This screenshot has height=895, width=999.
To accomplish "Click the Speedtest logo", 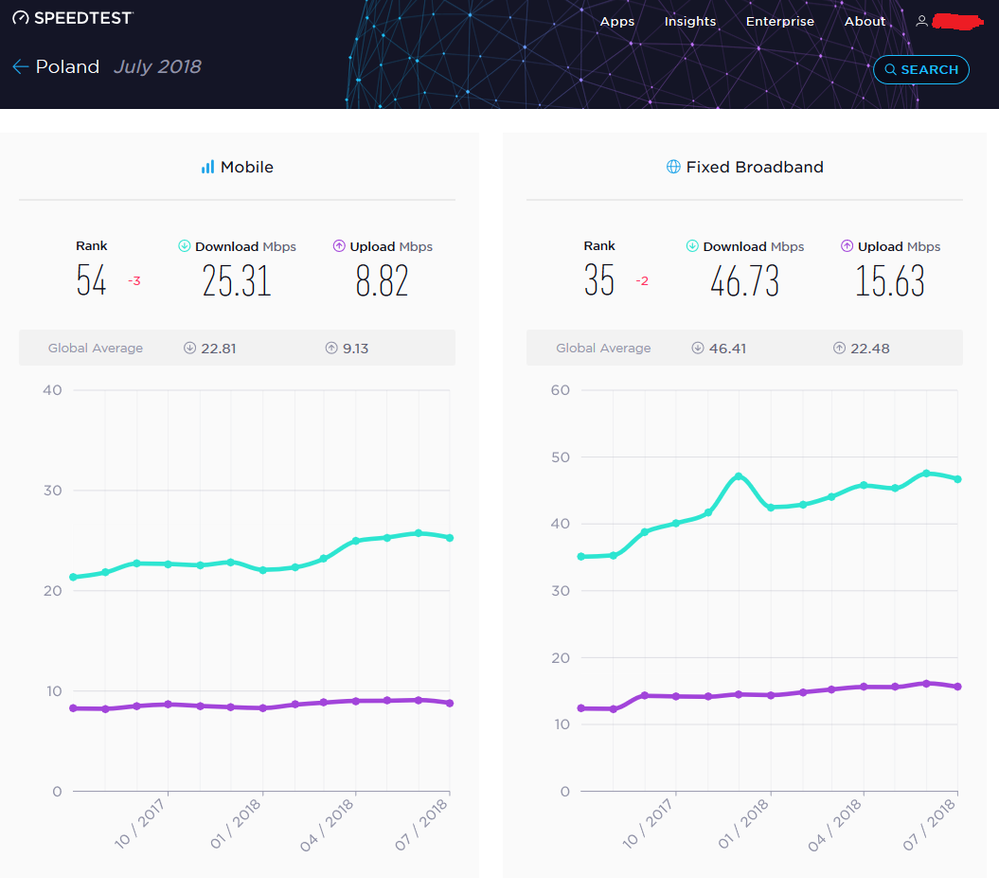I will pos(72,18).
